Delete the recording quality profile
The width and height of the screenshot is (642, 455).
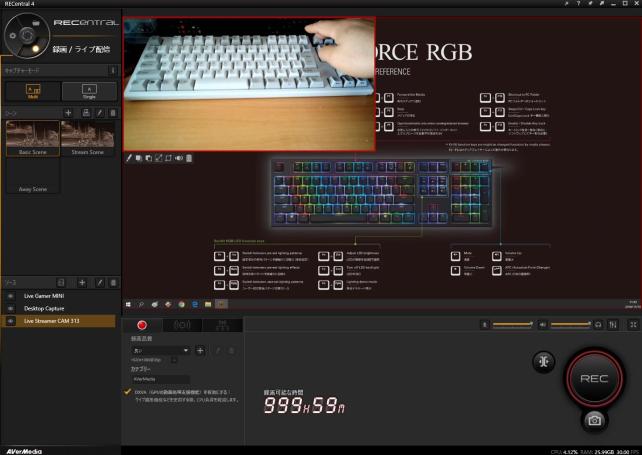231,351
